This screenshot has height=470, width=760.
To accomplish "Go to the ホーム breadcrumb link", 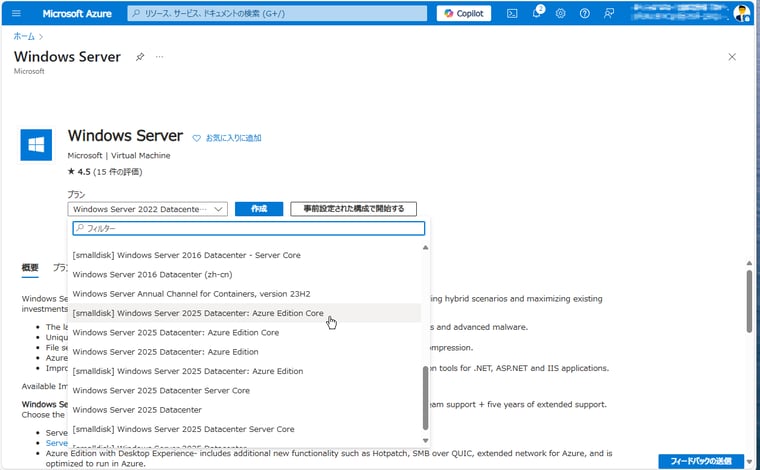I will click(x=24, y=36).
